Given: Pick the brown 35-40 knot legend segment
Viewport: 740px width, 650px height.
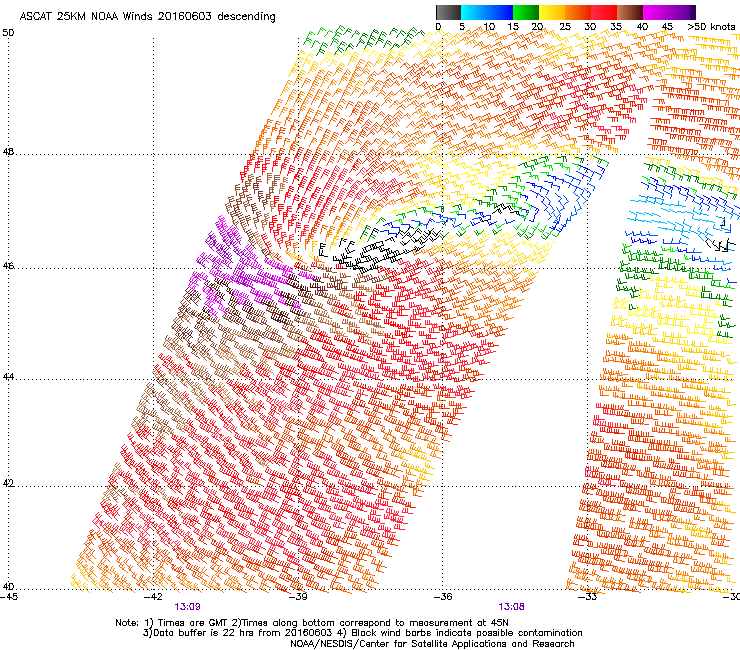Looking at the screenshot, I should coord(630,12).
